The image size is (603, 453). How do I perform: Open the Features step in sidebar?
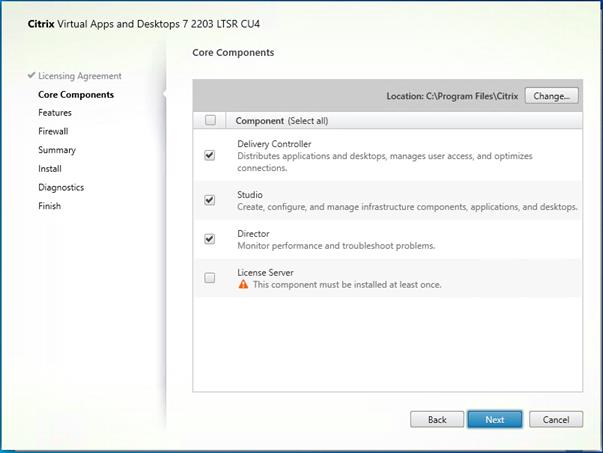click(55, 113)
